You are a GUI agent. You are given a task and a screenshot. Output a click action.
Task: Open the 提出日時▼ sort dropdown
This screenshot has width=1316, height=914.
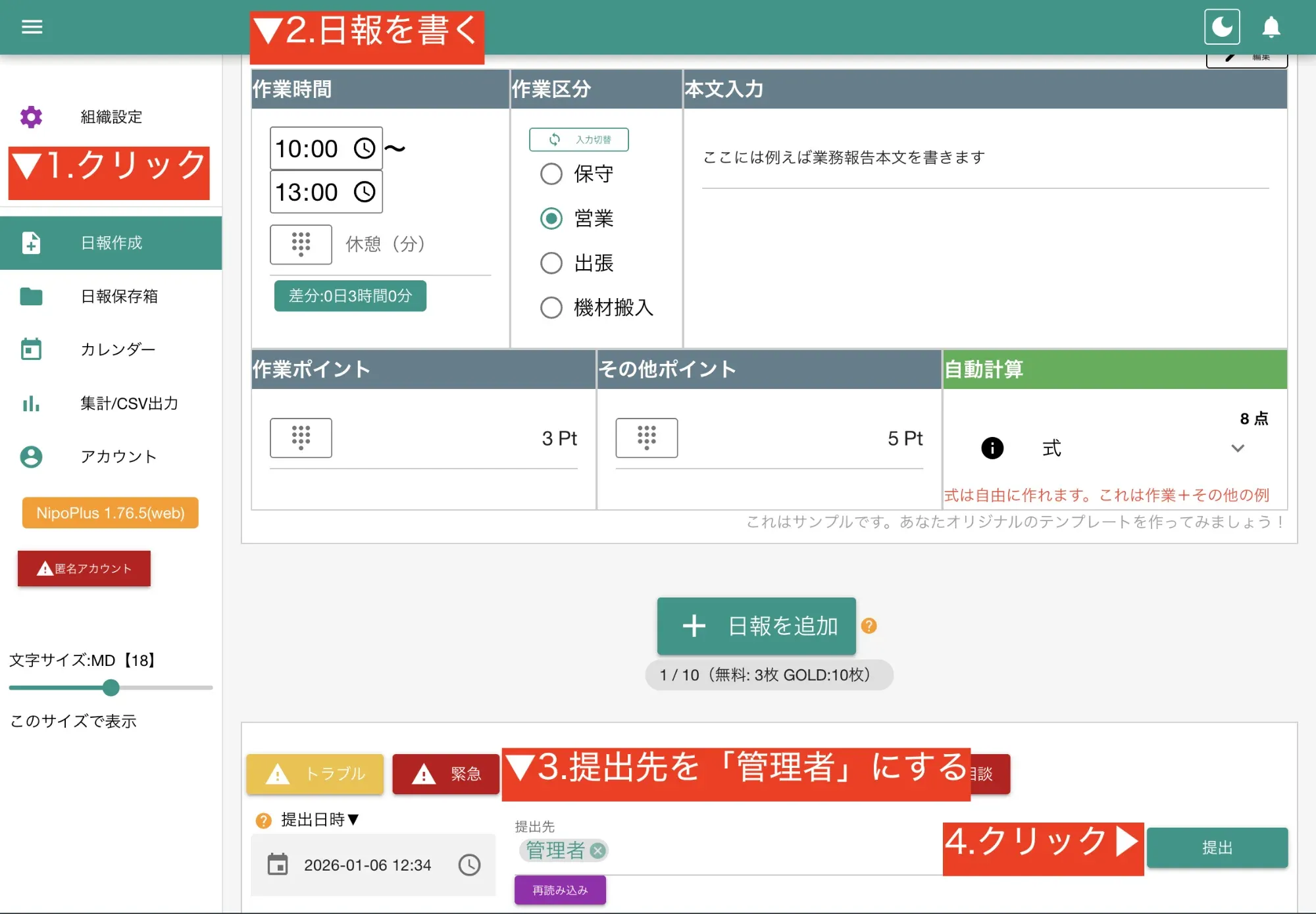tap(319, 820)
